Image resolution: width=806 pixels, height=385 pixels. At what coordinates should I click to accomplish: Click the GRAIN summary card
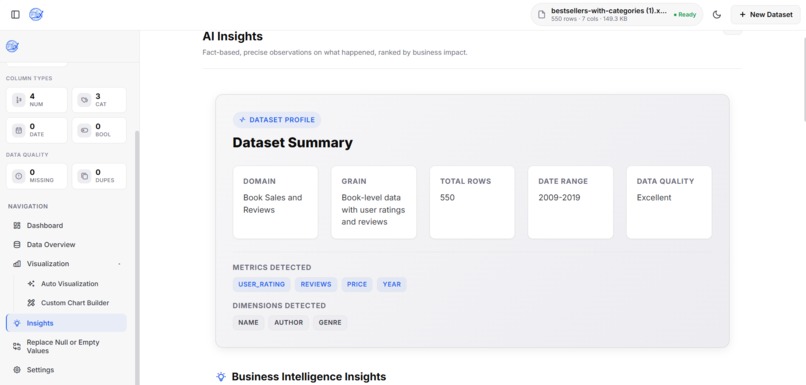pos(374,202)
